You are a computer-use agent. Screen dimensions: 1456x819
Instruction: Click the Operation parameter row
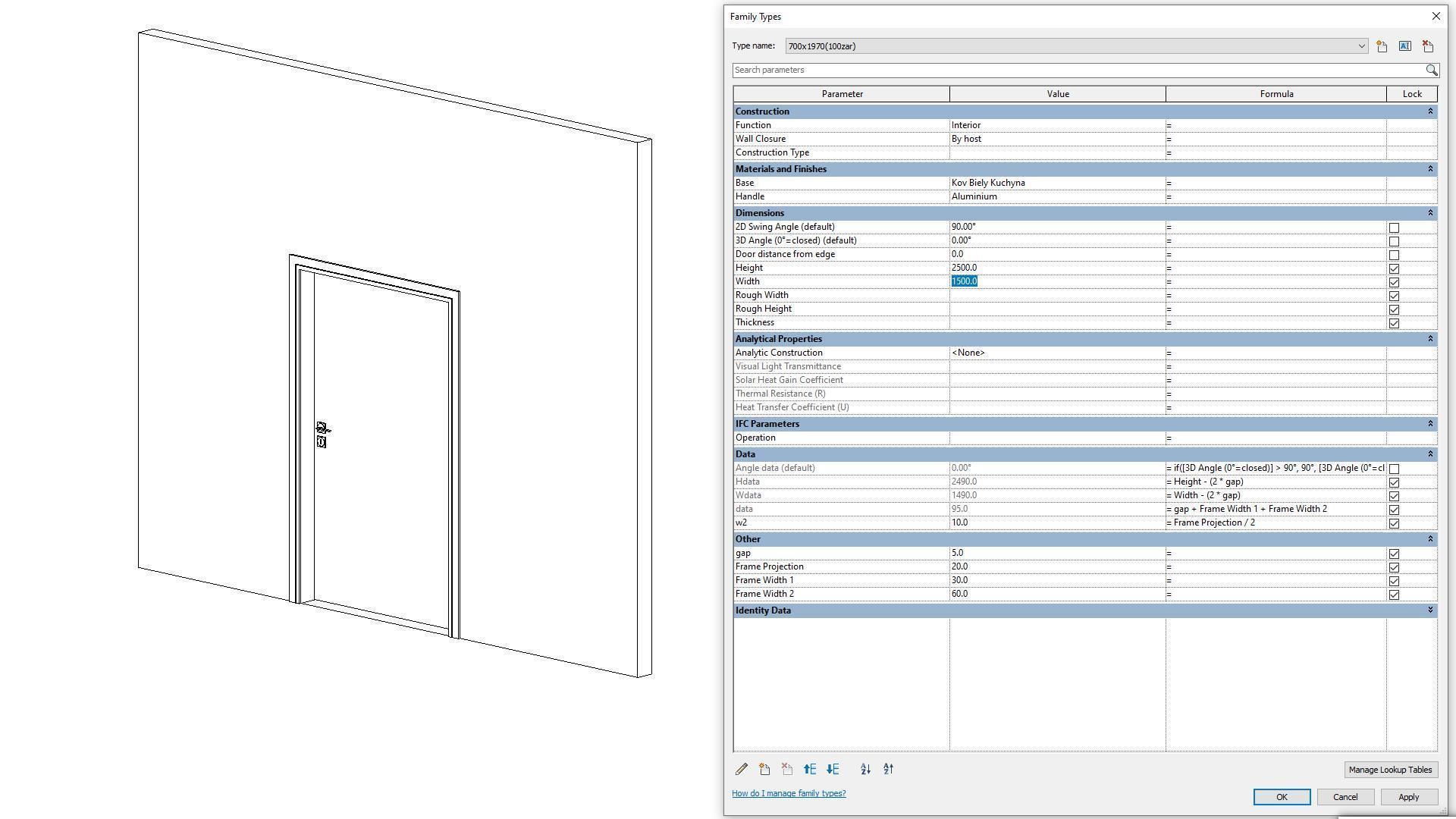pyautogui.click(x=1085, y=438)
